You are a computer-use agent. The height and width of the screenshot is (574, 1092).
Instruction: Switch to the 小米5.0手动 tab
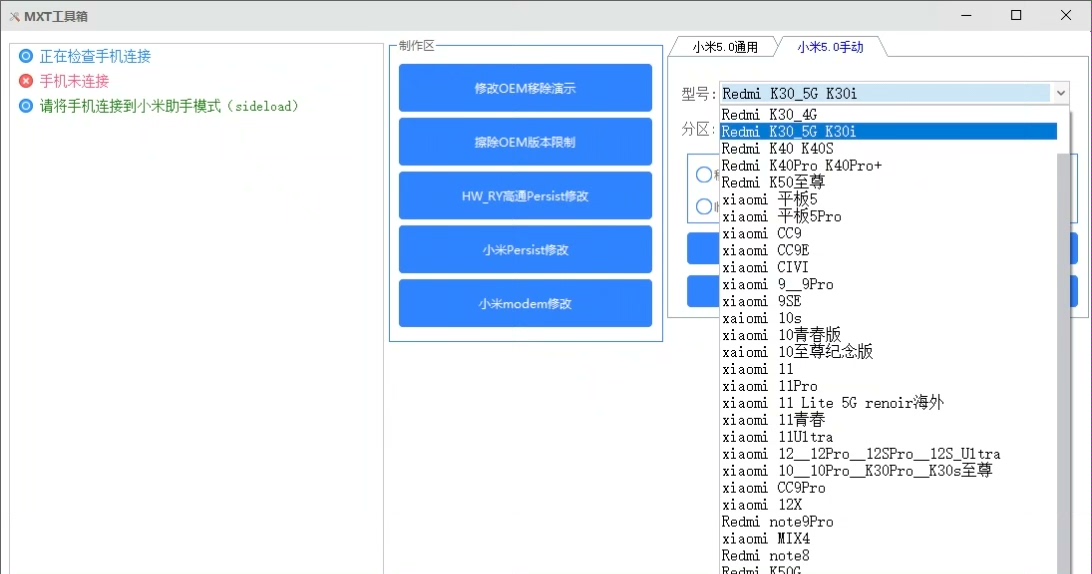pos(830,47)
